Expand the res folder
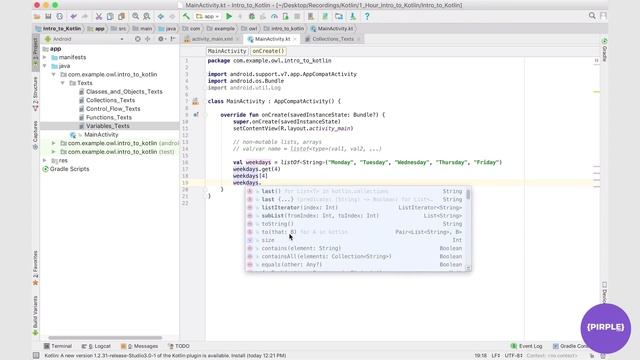640x360 pixels. [x=45, y=160]
